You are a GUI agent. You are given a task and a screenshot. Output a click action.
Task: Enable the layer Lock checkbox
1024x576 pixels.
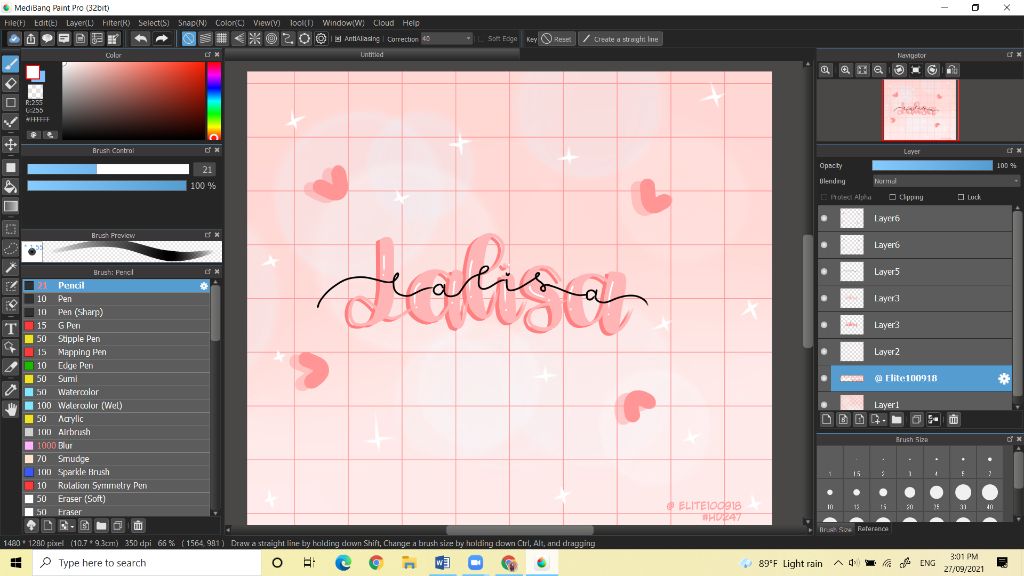point(961,197)
